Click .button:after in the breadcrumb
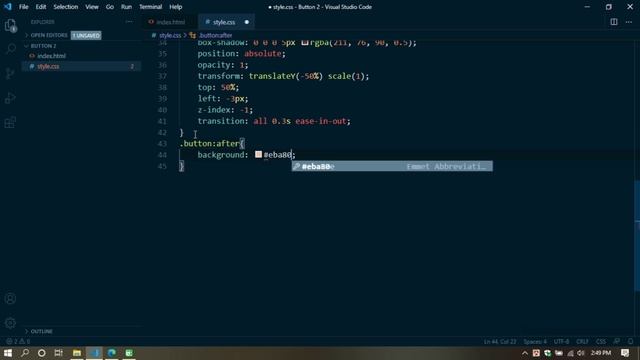This screenshot has width=640, height=360. [x=216, y=36]
